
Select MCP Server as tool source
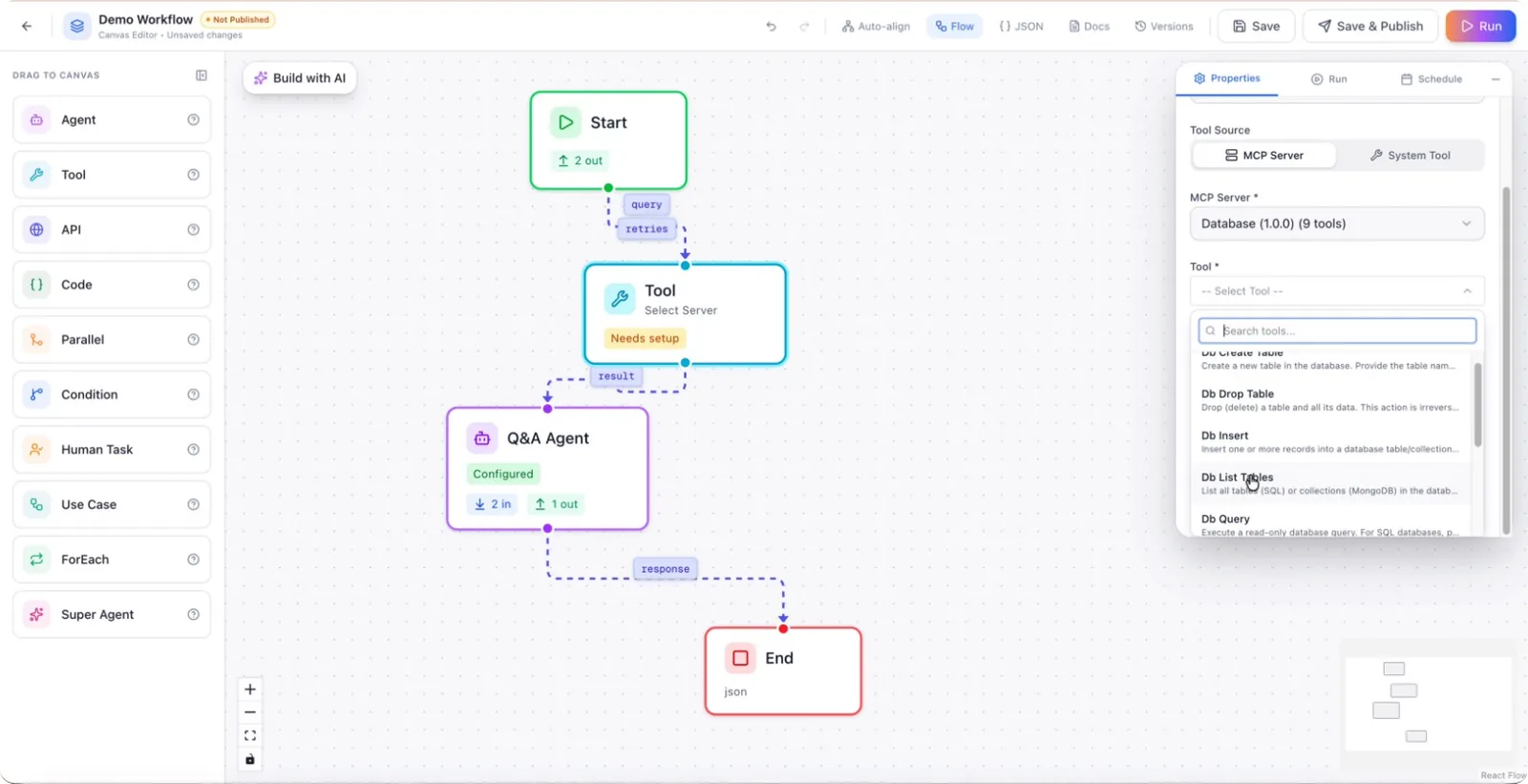(1264, 155)
